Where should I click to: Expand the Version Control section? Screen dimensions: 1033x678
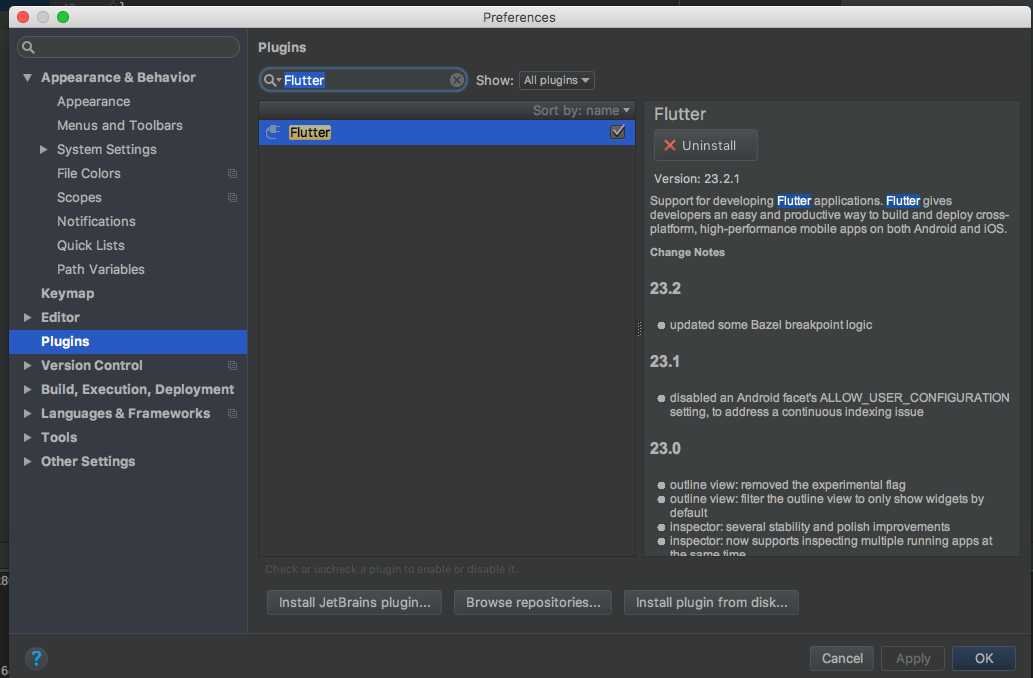click(27, 366)
